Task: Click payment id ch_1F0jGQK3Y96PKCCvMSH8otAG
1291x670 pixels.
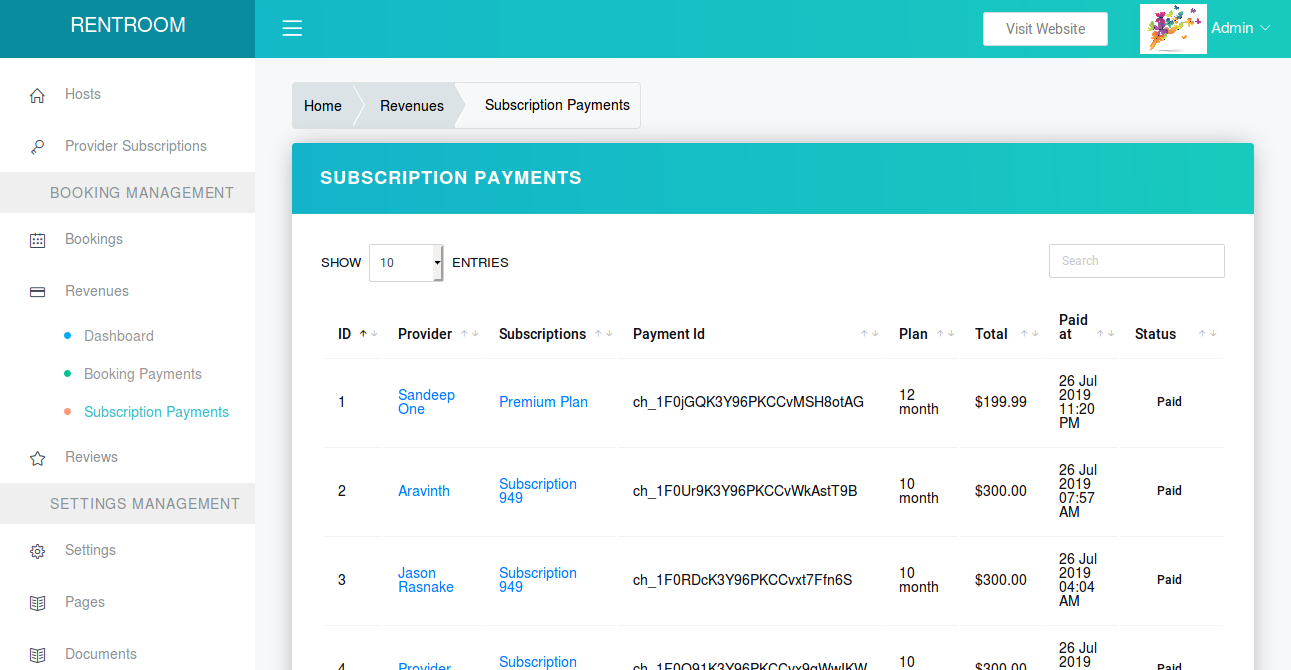Action: pyautogui.click(x=748, y=402)
